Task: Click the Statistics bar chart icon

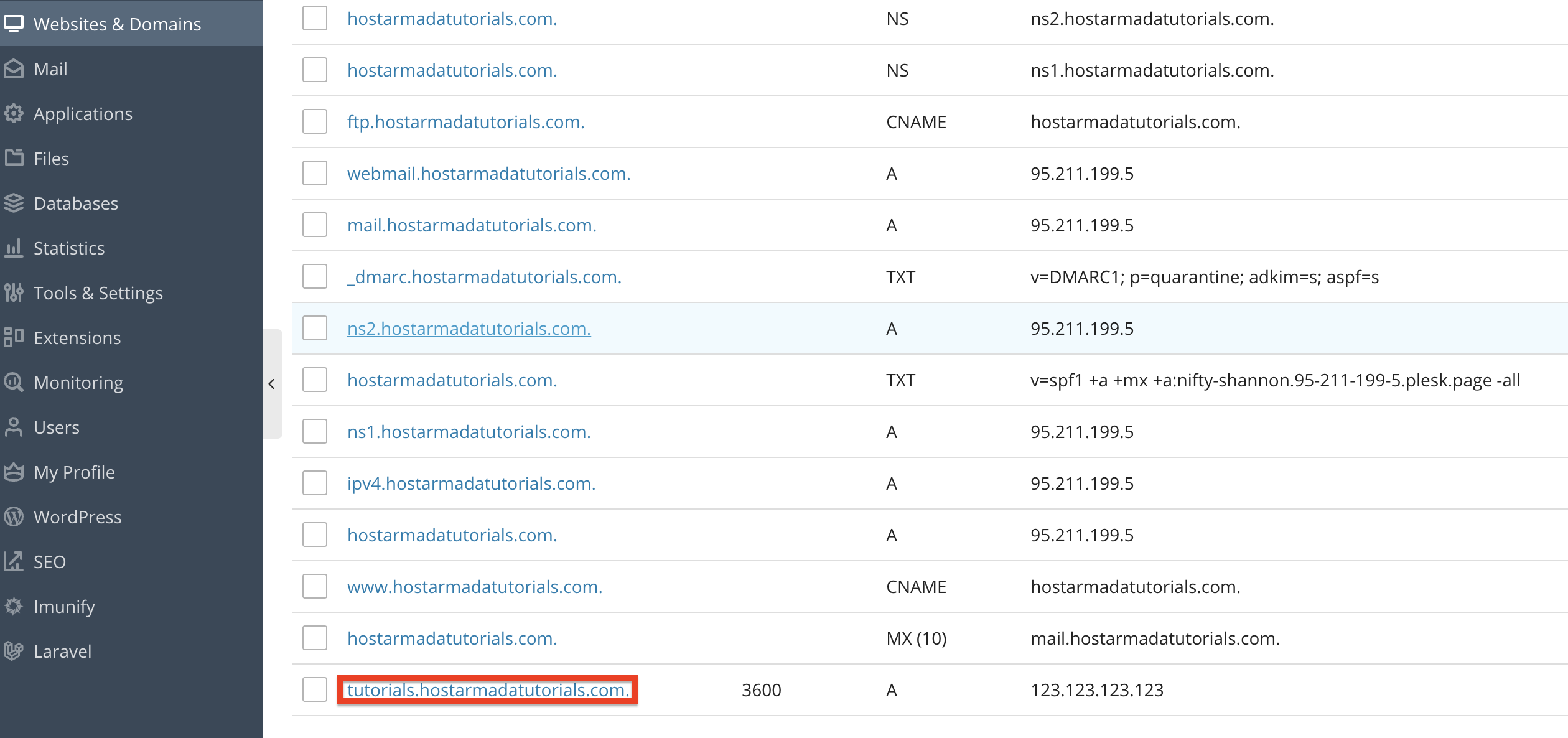Action: [14, 248]
